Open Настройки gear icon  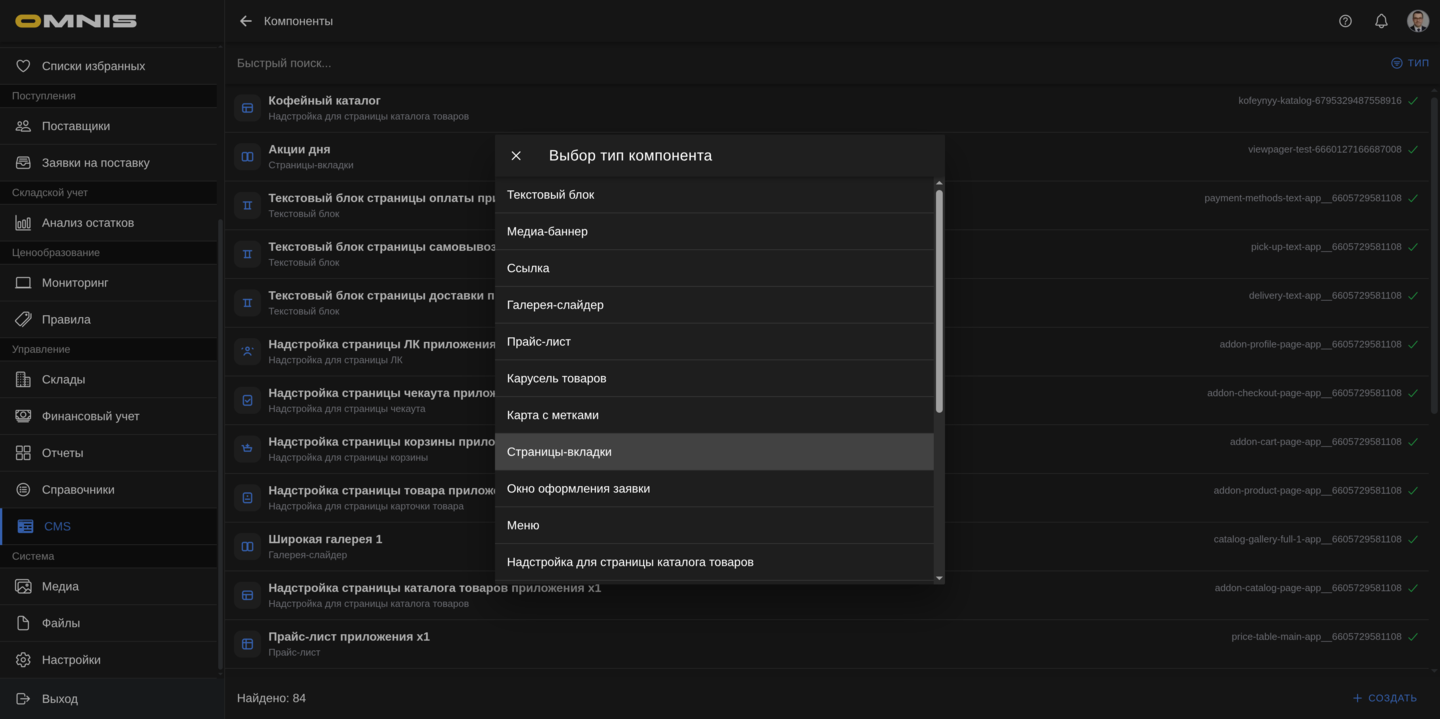(23, 660)
